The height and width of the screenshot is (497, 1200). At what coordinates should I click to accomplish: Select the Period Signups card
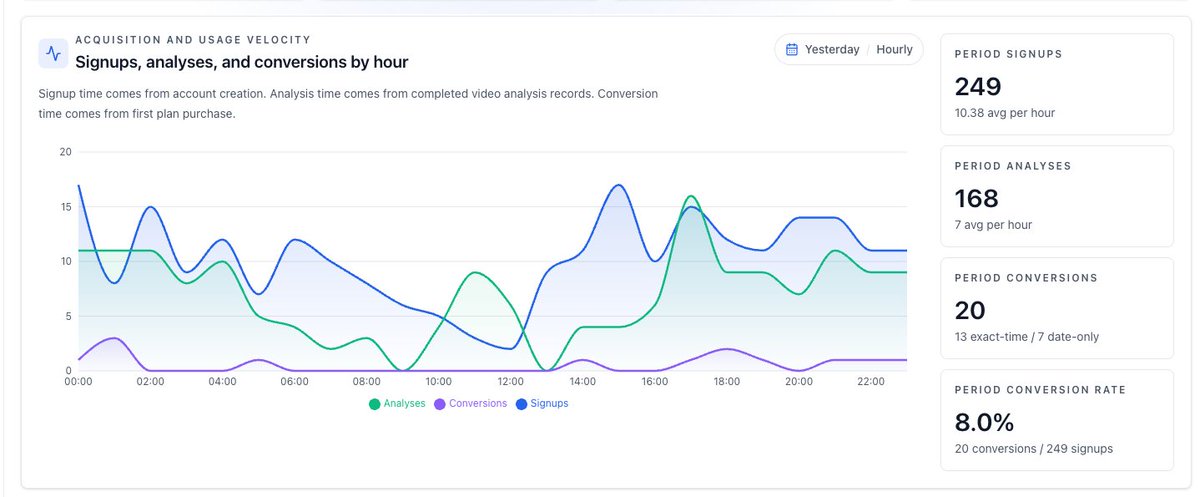1057,84
